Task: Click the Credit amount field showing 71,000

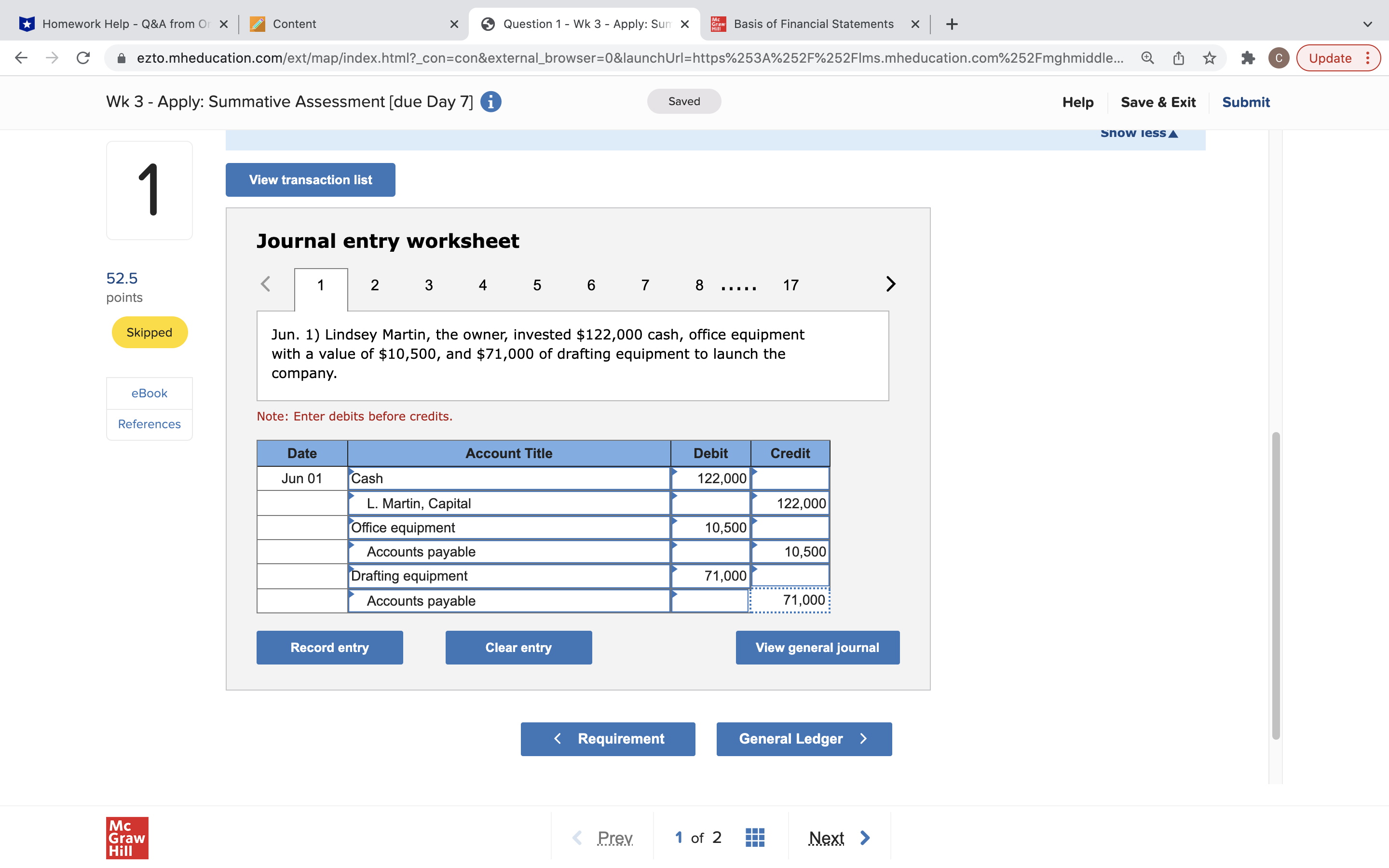Action: click(x=789, y=600)
